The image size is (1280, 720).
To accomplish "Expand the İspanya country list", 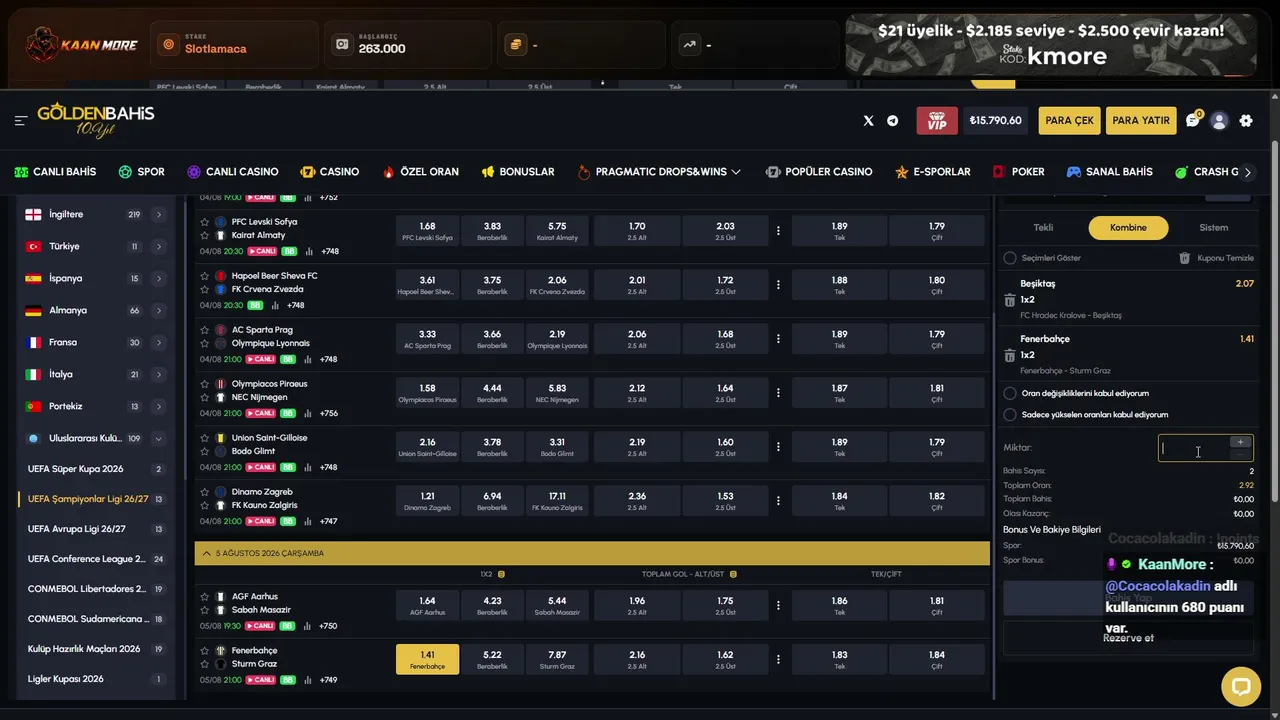I will point(158,278).
